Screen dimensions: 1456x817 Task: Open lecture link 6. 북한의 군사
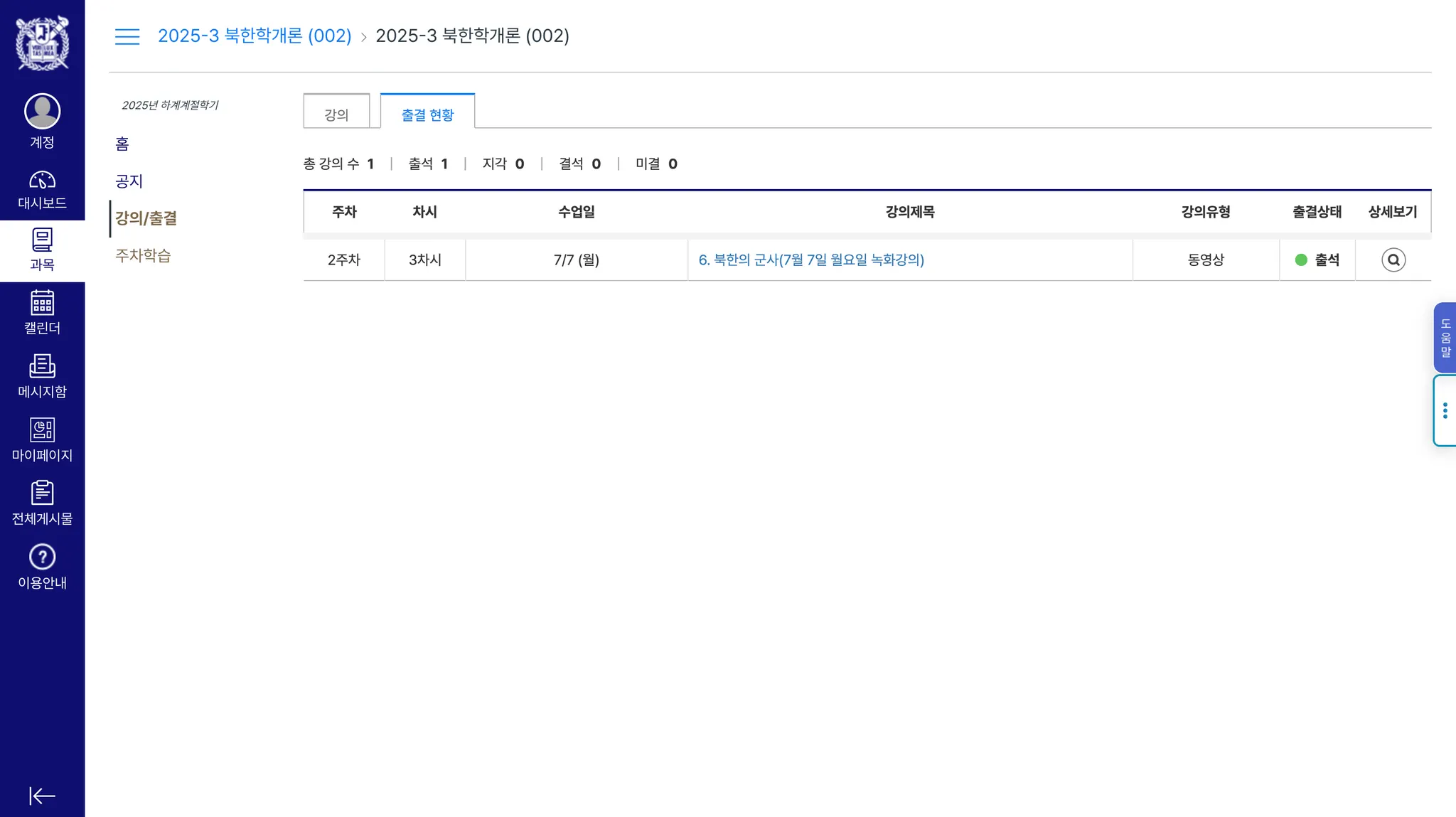pyautogui.click(x=810, y=260)
